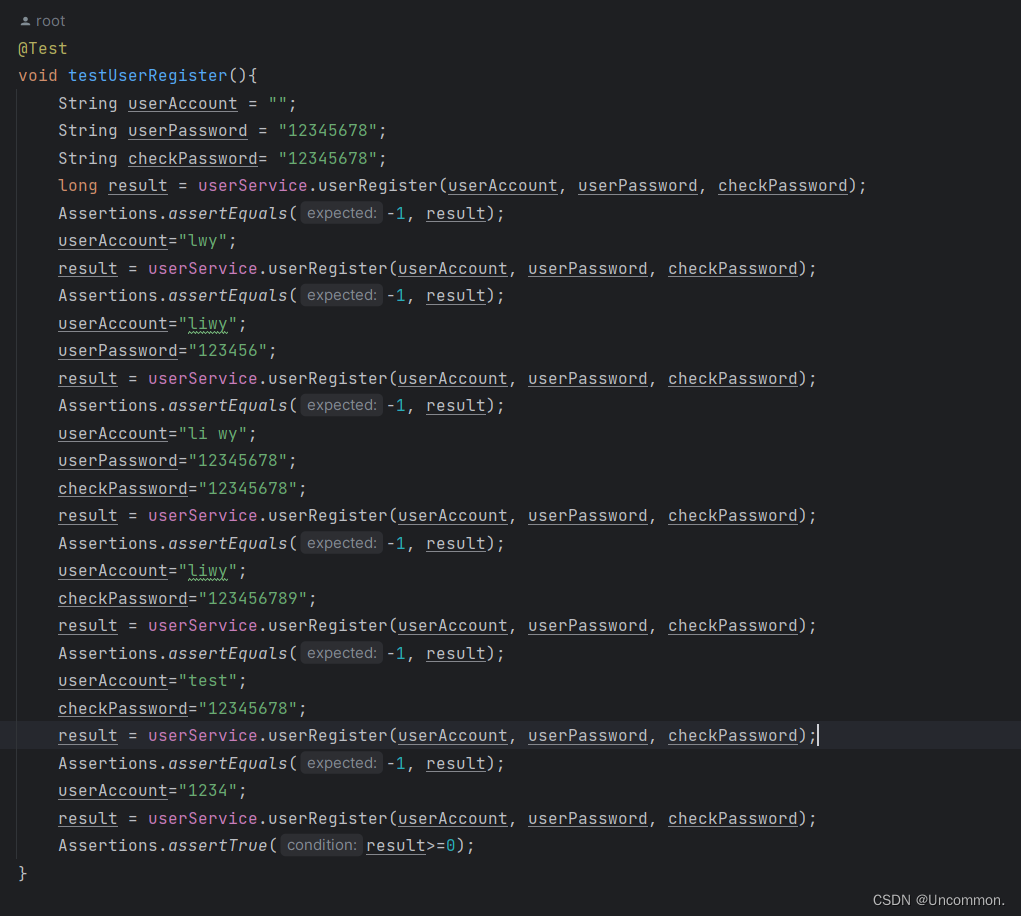
Task: Click the method's closing brace
Action: [23, 873]
